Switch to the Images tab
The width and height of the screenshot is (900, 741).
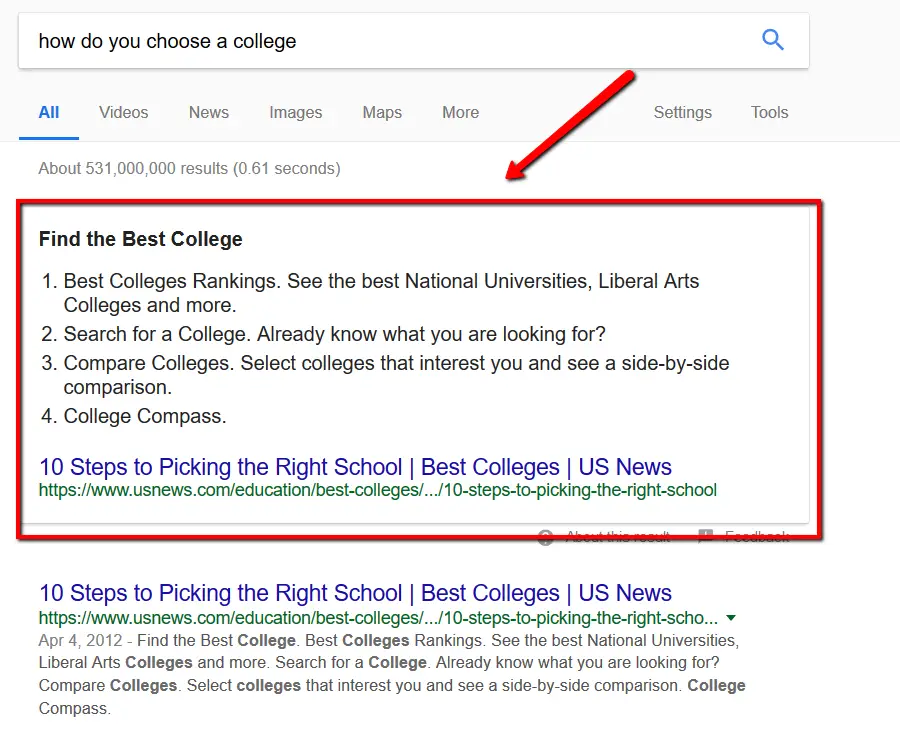click(x=295, y=113)
